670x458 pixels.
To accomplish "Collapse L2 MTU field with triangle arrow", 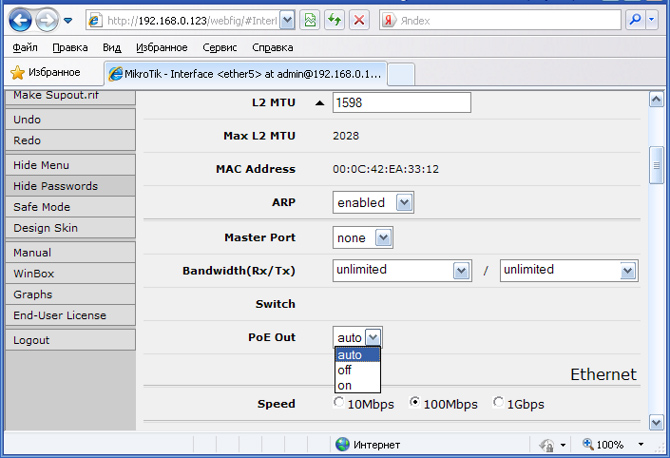I will [x=320, y=102].
